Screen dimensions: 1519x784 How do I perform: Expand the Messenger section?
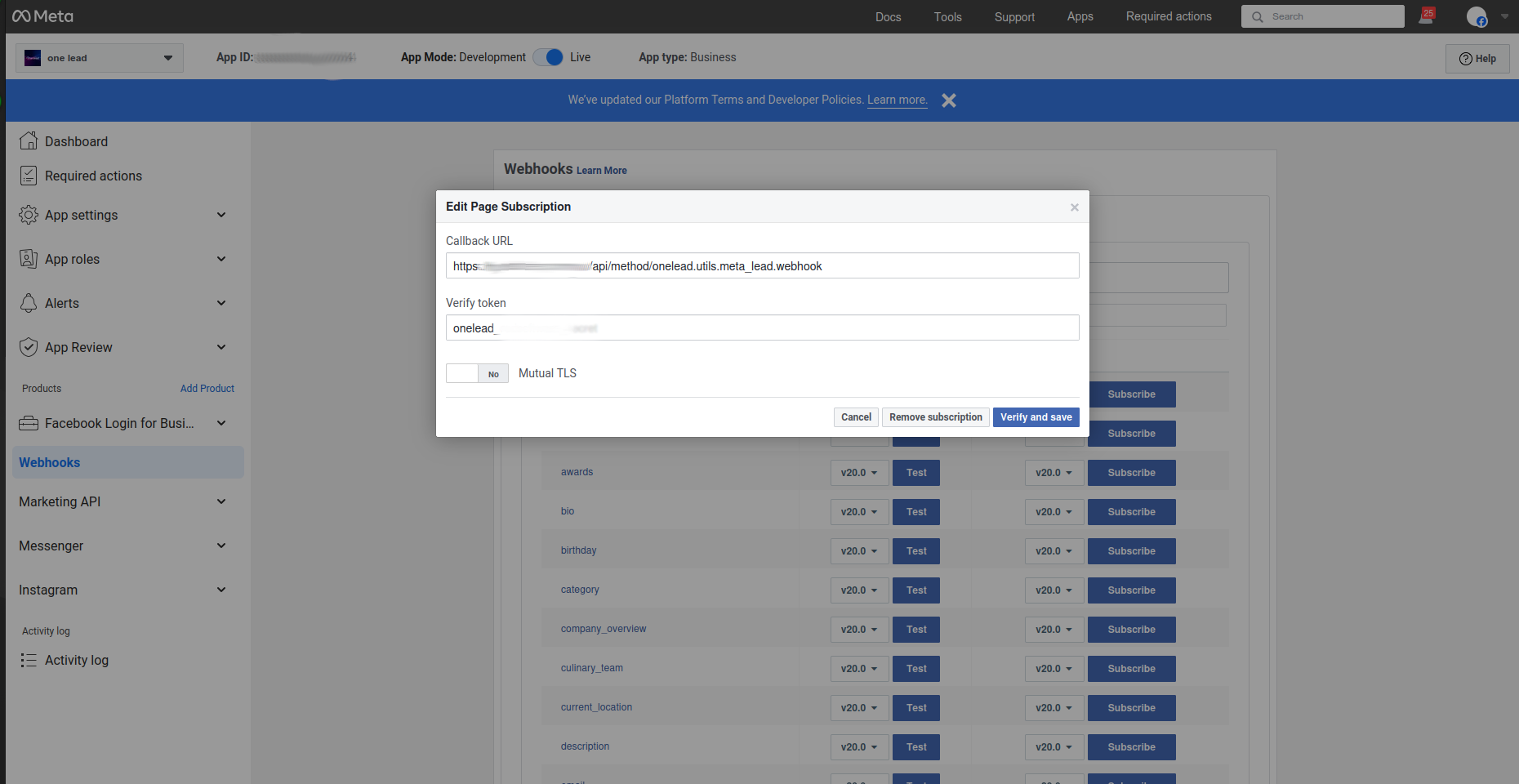[221, 546]
